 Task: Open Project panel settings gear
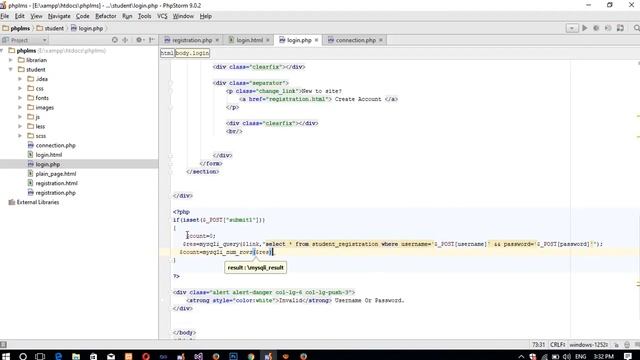139,40
